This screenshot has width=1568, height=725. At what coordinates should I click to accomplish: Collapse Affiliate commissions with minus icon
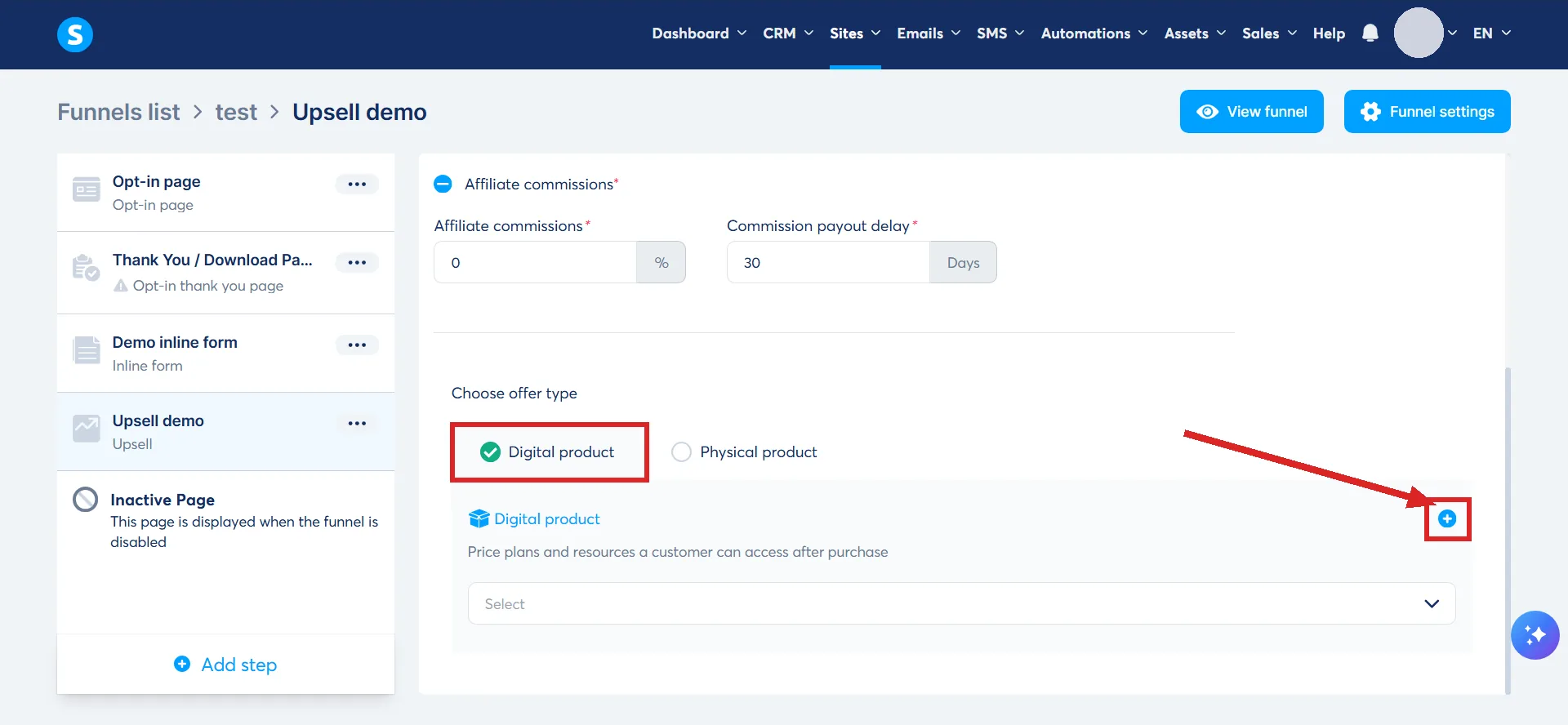coord(443,184)
